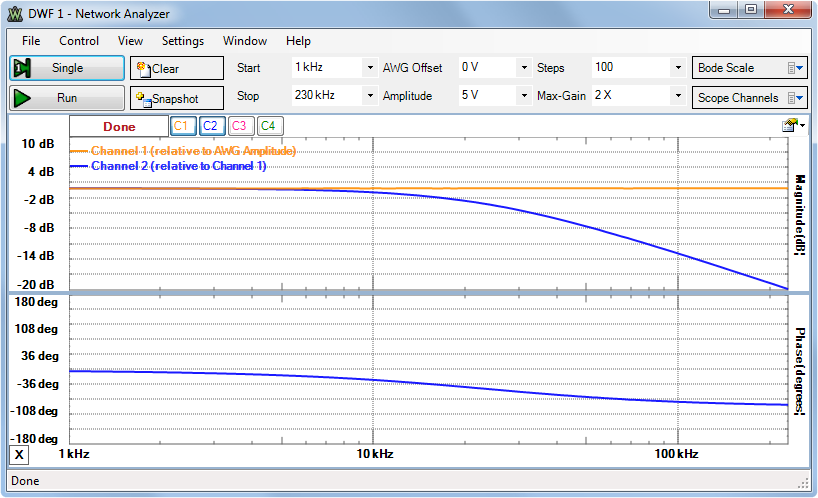Close the Network Analyzer window
The width and height of the screenshot is (818, 498).
788,10
